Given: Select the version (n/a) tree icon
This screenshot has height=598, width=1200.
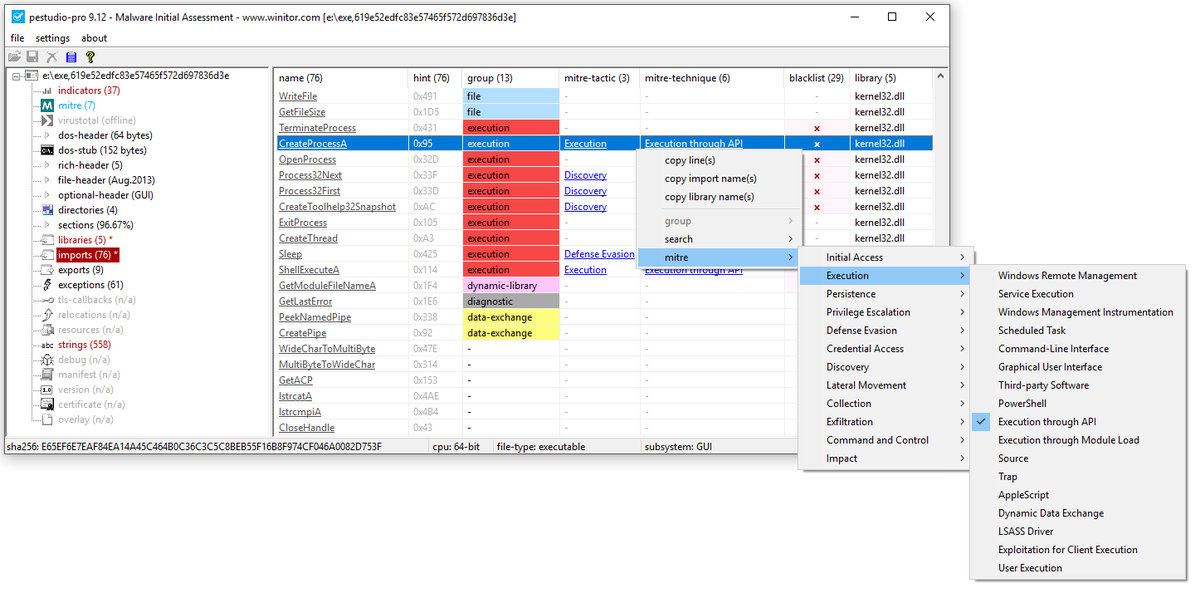Looking at the screenshot, I should (47, 390).
